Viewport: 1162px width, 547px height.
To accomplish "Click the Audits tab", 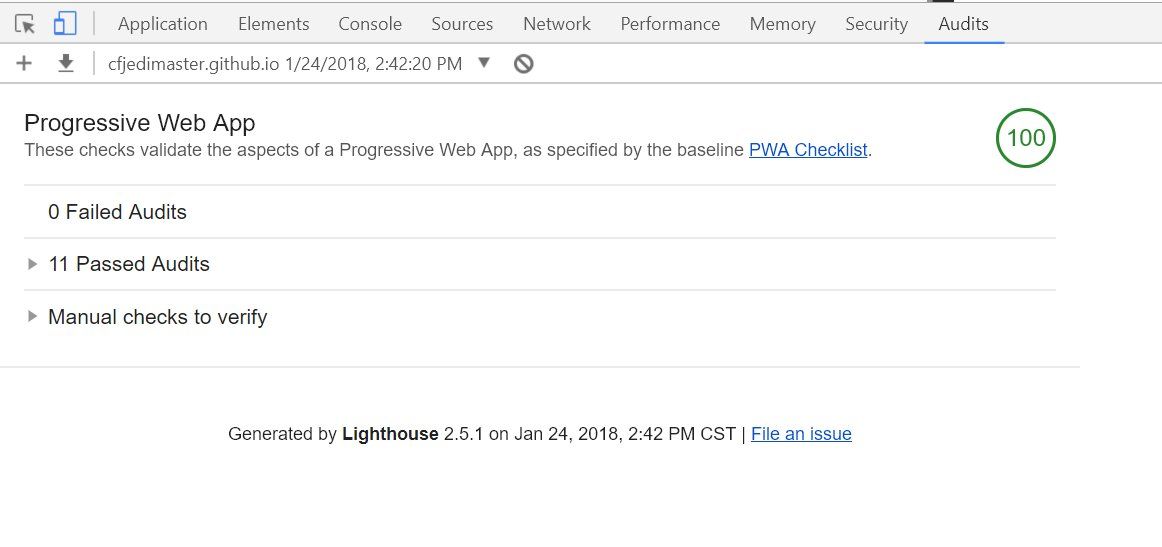I will (963, 24).
